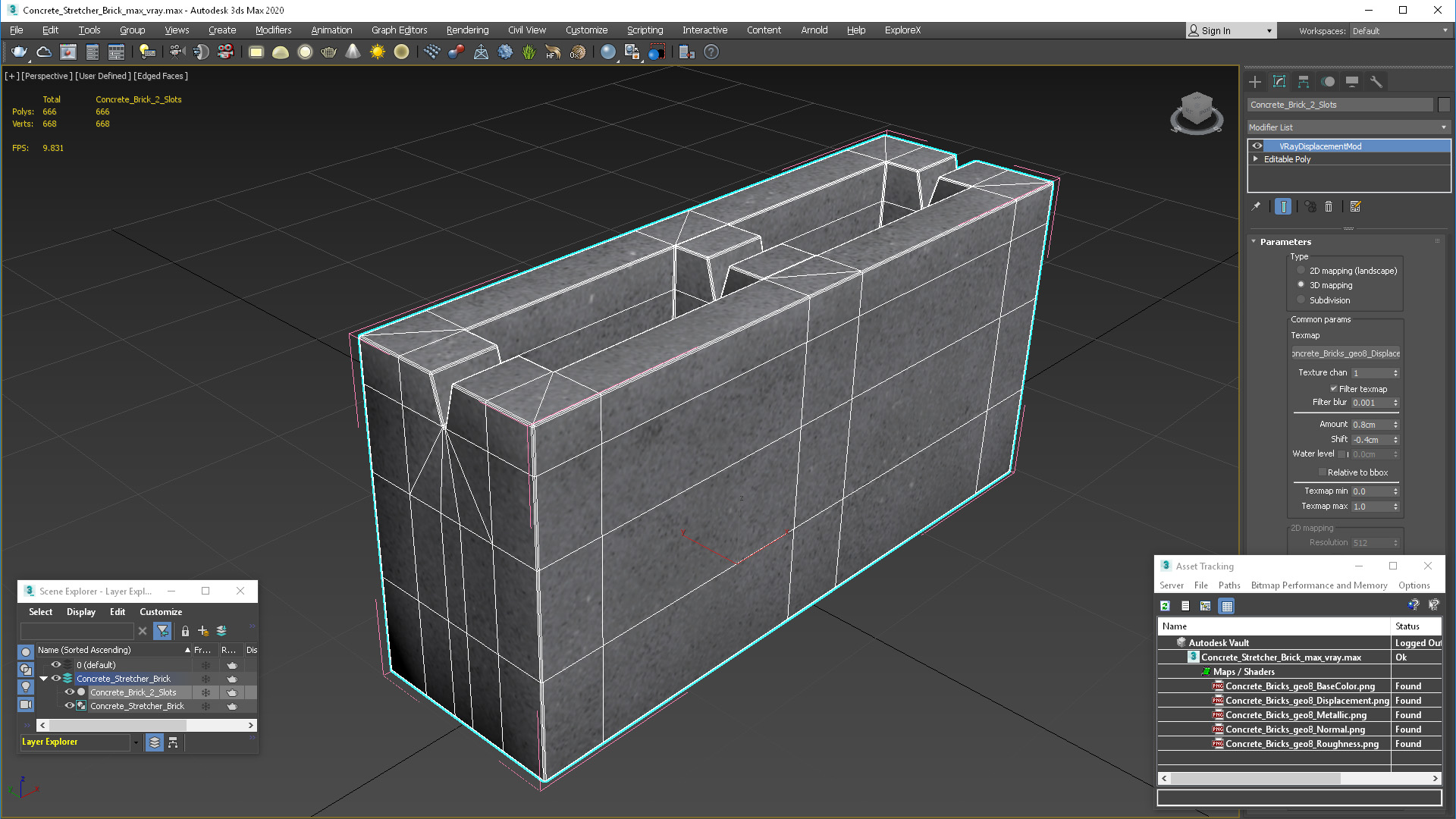Open the Rendering menu
This screenshot has width=1456, height=819.
[x=467, y=30]
